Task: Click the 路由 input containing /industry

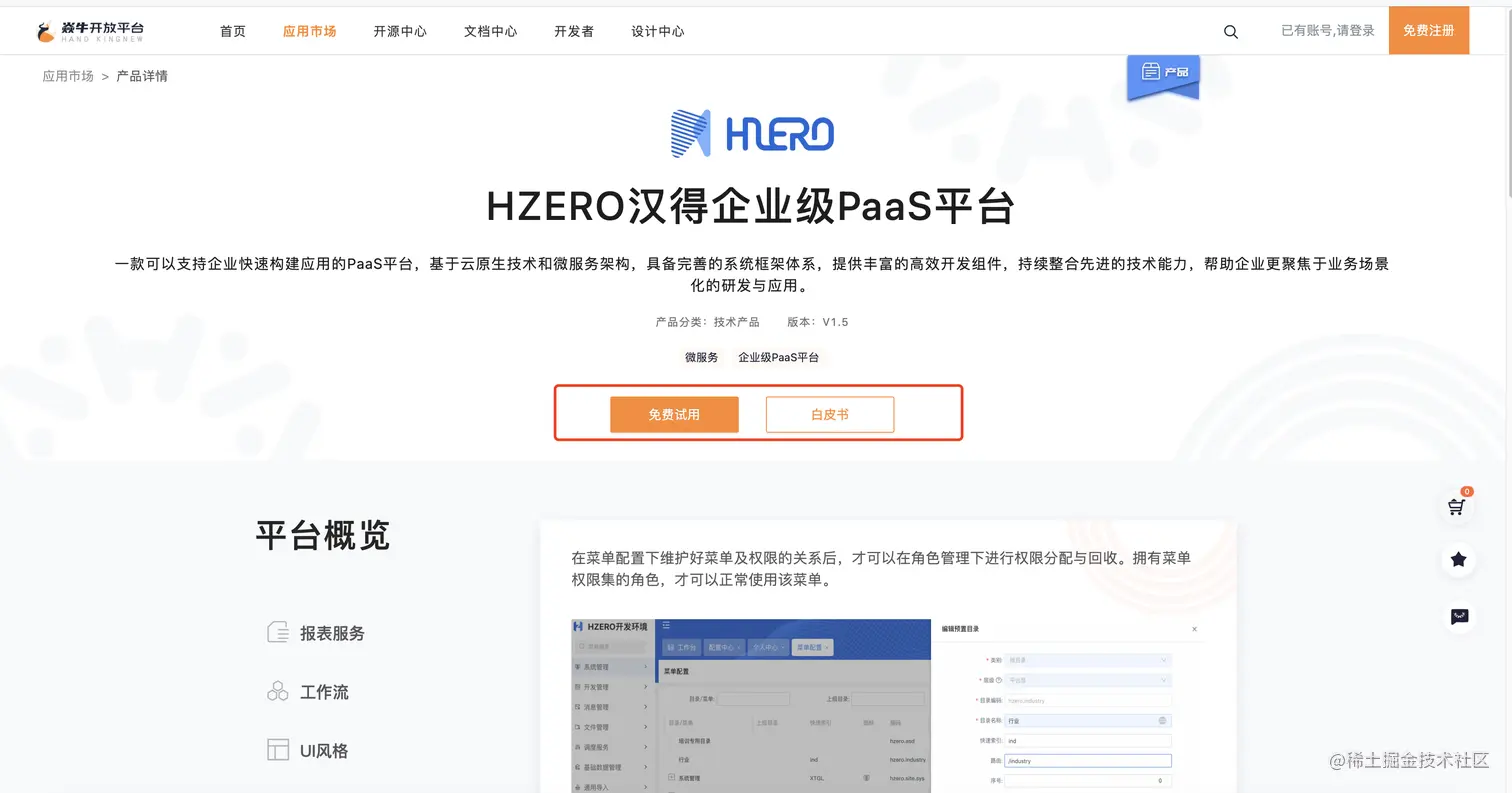Action: [1088, 760]
